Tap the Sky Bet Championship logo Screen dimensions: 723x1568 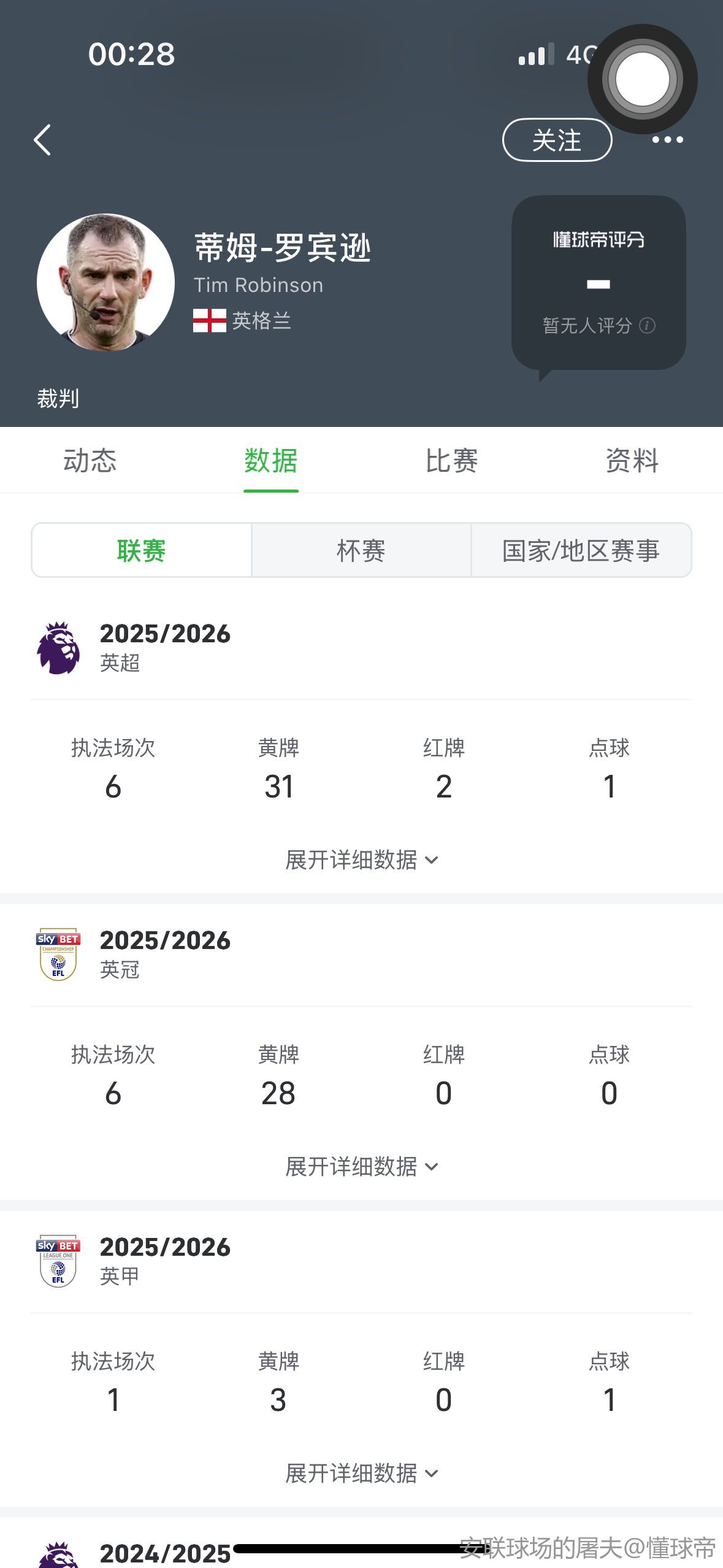click(58, 954)
